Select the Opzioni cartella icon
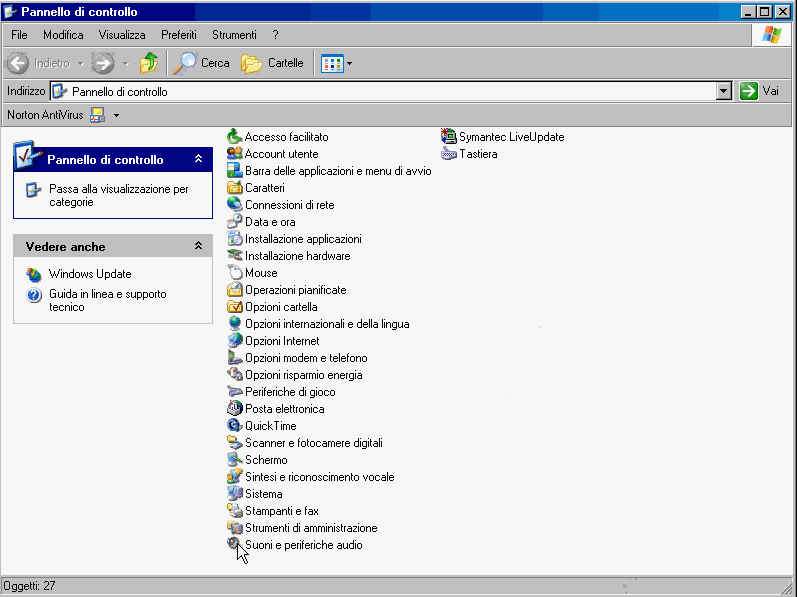 coord(234,307)
